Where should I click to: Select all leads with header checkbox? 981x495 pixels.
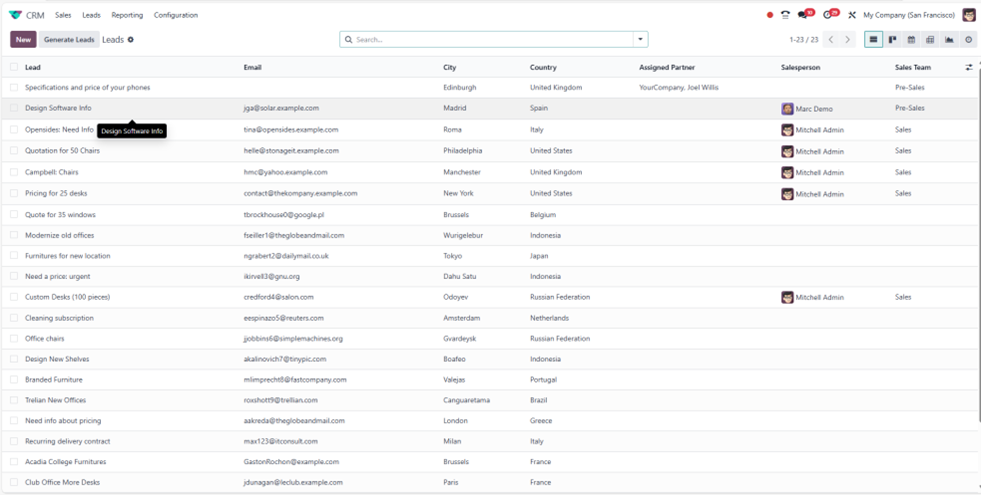[14, 67]
